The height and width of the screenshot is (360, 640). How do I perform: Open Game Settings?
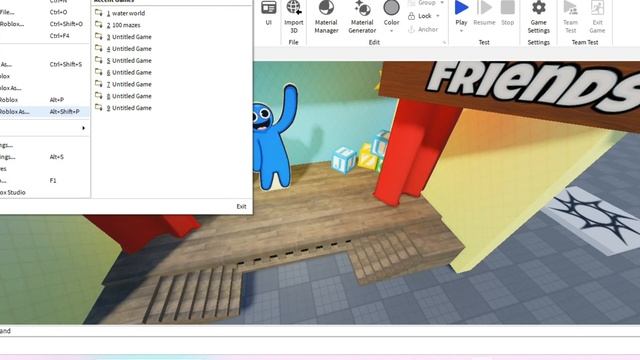click(x=539, y=17)
